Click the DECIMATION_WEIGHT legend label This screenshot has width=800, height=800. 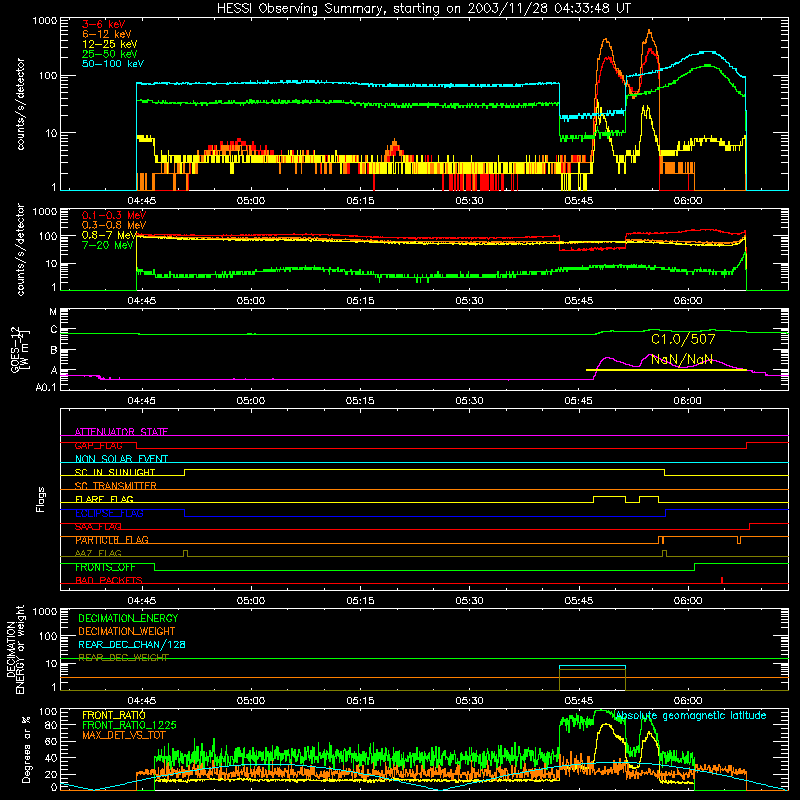pos(127,631)
